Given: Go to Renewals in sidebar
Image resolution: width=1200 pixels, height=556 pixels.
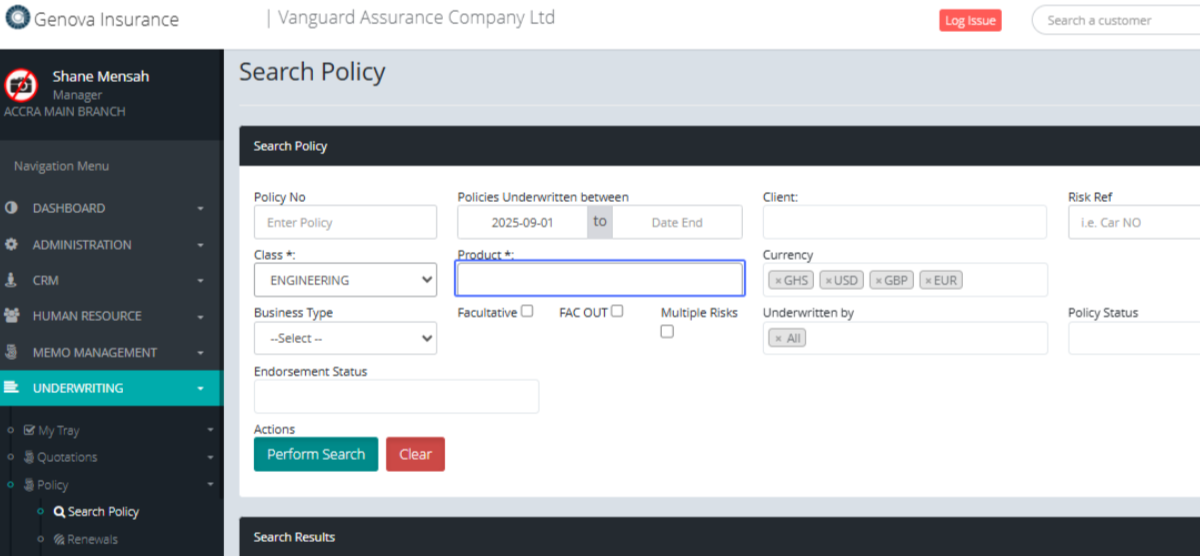Looking at the screenshot, I should point(92,539).
